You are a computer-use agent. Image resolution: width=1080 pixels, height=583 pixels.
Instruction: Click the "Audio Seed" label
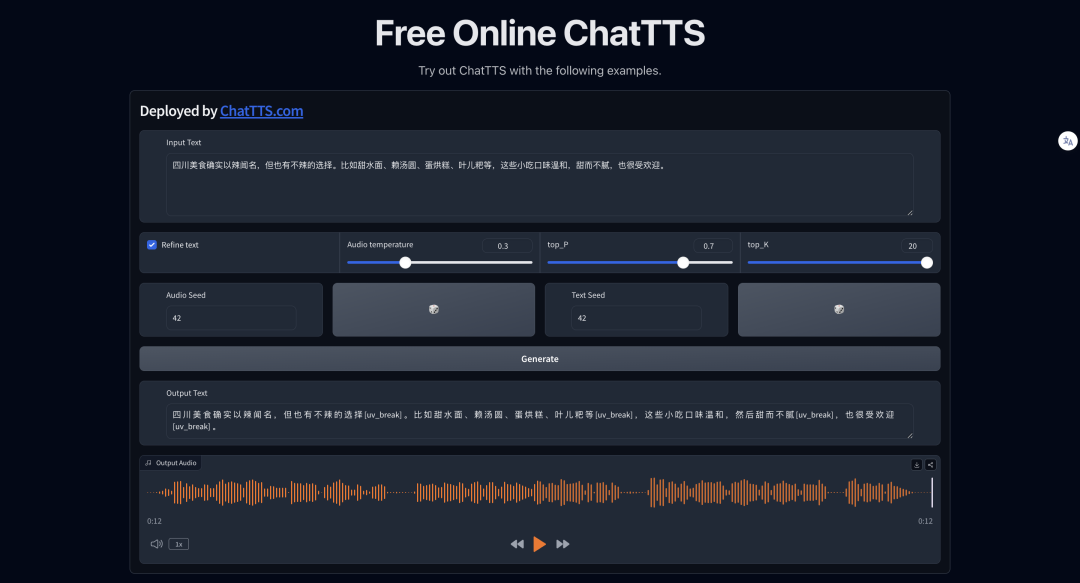pyautogui.click(x=185, y=295)
